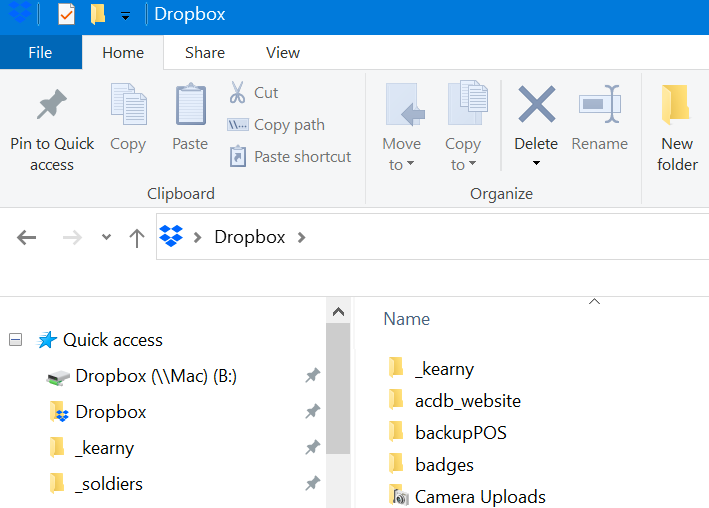Open the File menu
The image size is (709, 508).
pyautogui.click(x=40, y=53)
